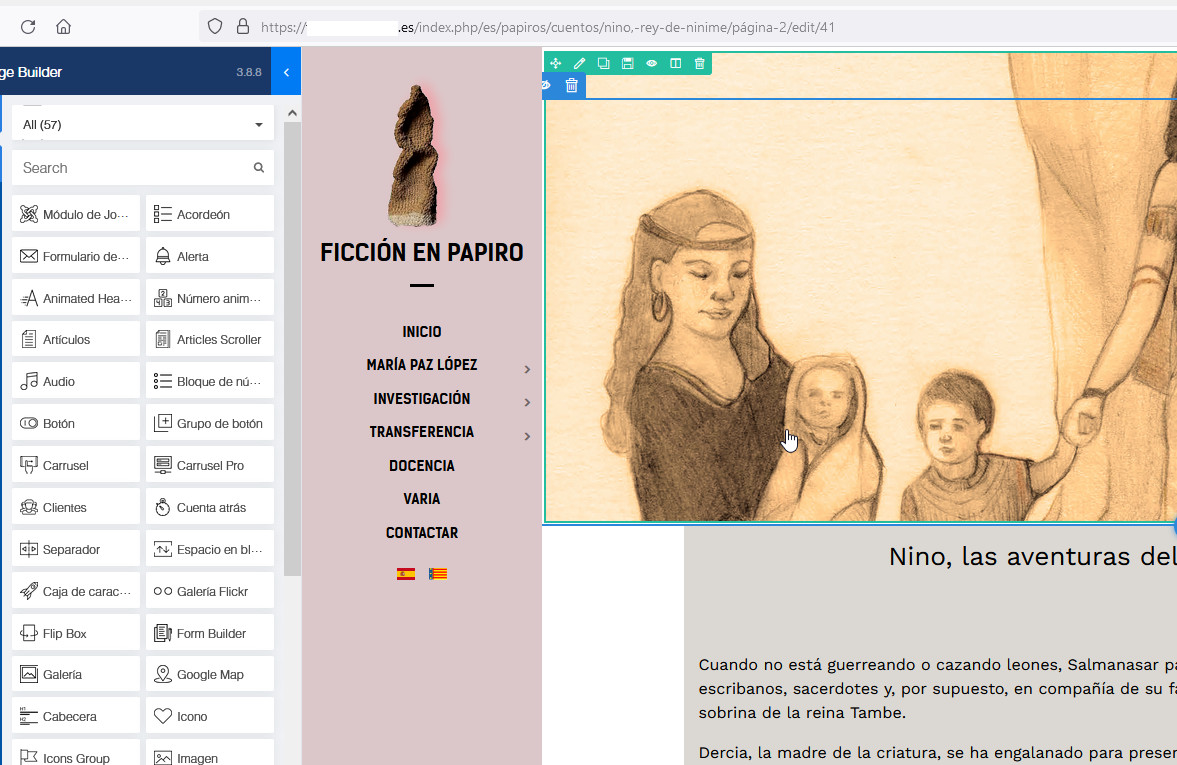Delete the column with blue trash icon
Image resolution: width=1177 pixels, height=765 pixels.
[x=571, y=86]
